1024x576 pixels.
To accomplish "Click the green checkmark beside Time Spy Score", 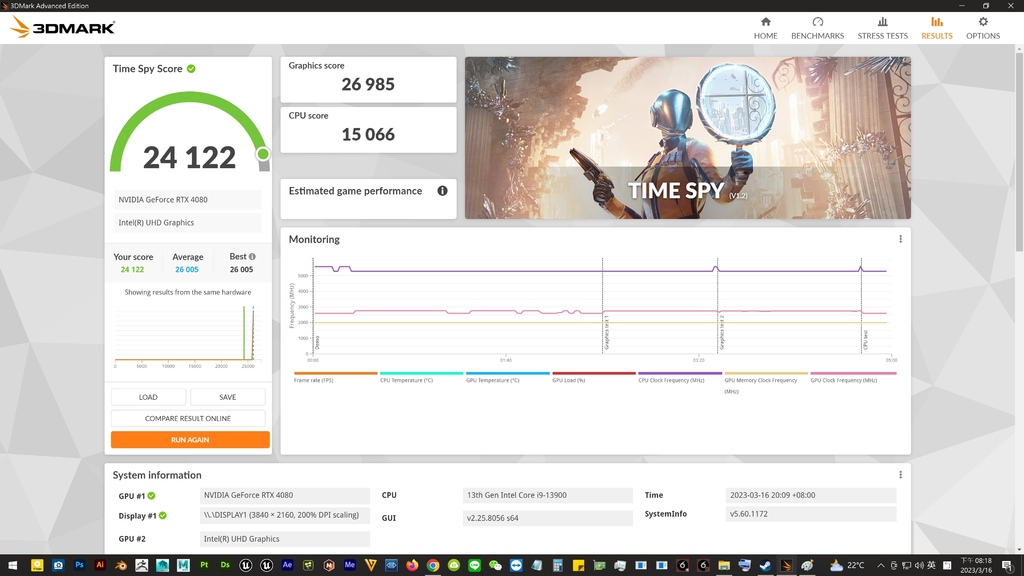I will coord(191,69).
